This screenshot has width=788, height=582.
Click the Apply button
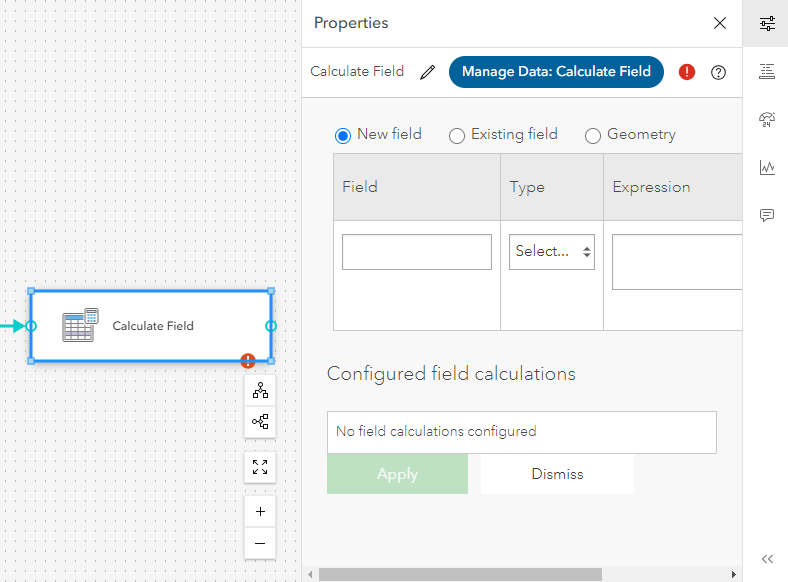pos(397,474)
